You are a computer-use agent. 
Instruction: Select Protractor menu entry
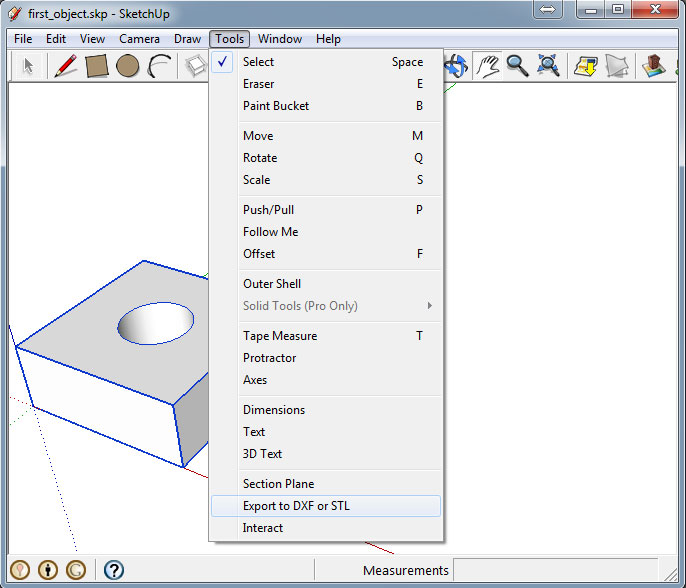click(326, 358)
